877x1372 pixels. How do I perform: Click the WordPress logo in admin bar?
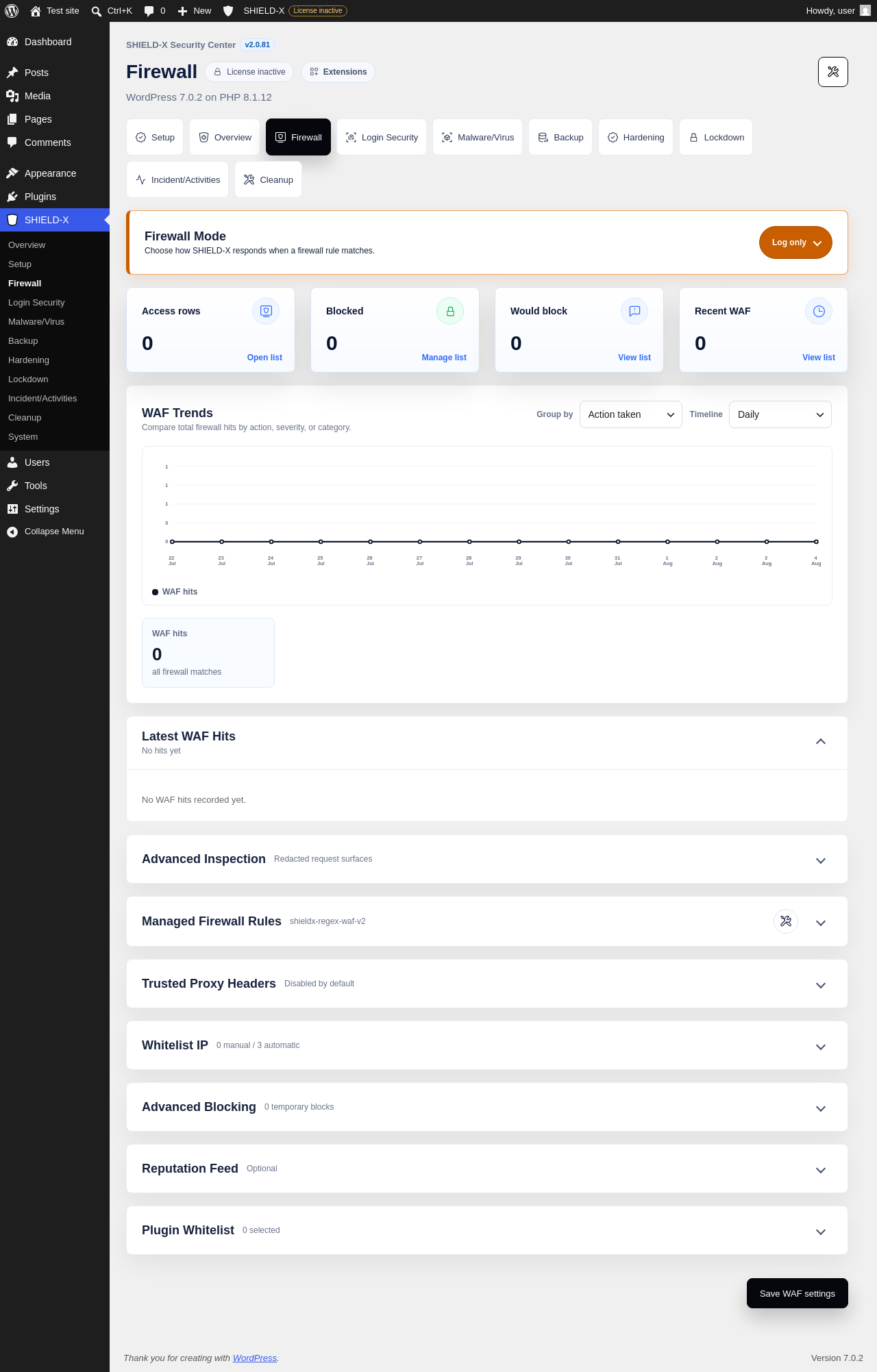coord(12,11)
